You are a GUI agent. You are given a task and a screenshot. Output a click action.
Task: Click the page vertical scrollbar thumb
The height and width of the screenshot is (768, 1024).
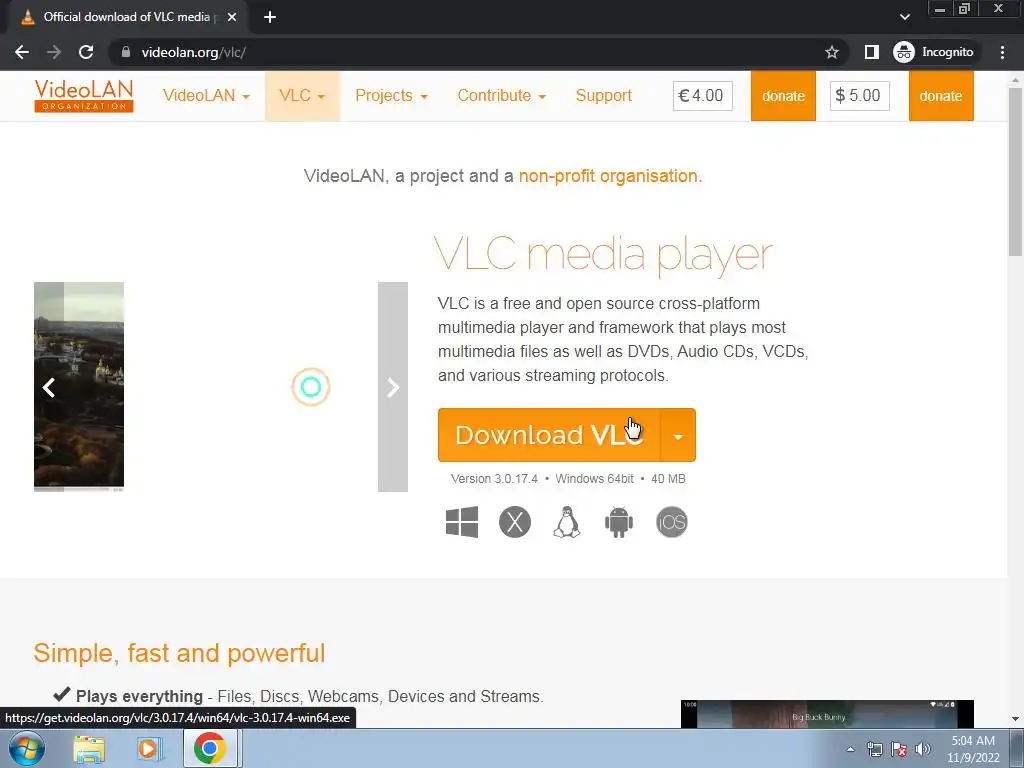click(x=1016, y=171)
